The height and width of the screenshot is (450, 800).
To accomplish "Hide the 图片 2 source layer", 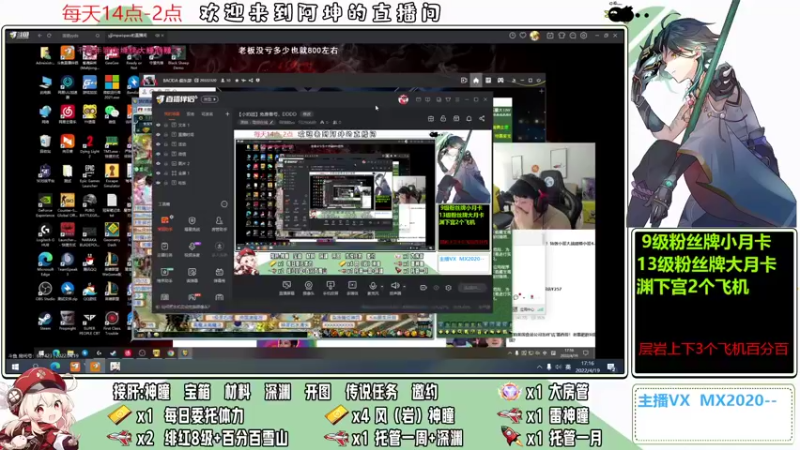I will (x=159, y=164).
